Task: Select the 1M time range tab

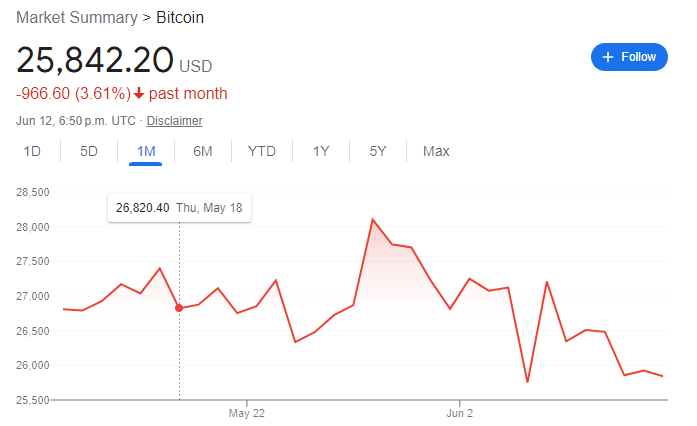Action: 146,151
